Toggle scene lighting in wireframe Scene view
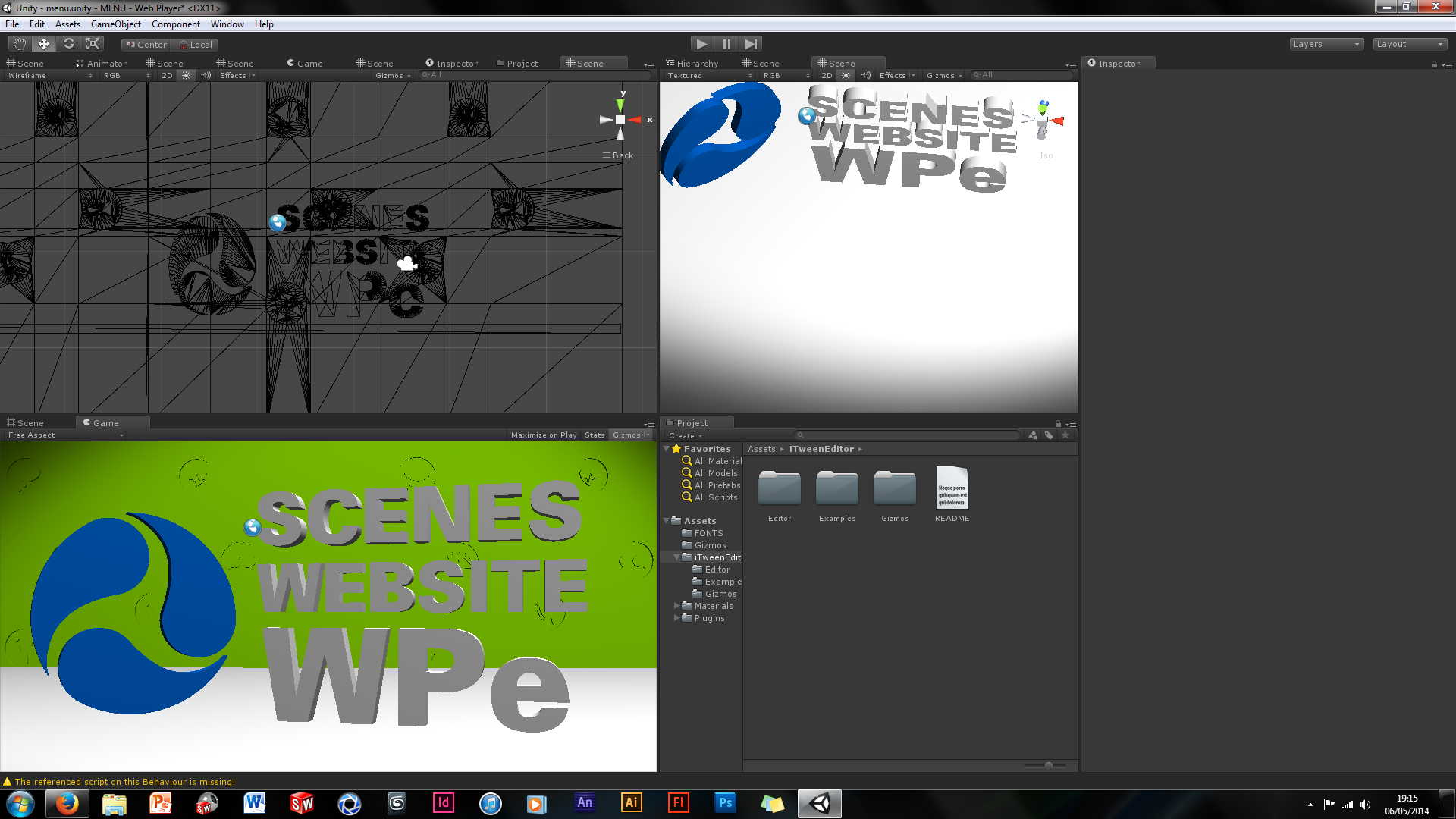The height and width of the screenshot is (819, 1456). pos(187,75)
